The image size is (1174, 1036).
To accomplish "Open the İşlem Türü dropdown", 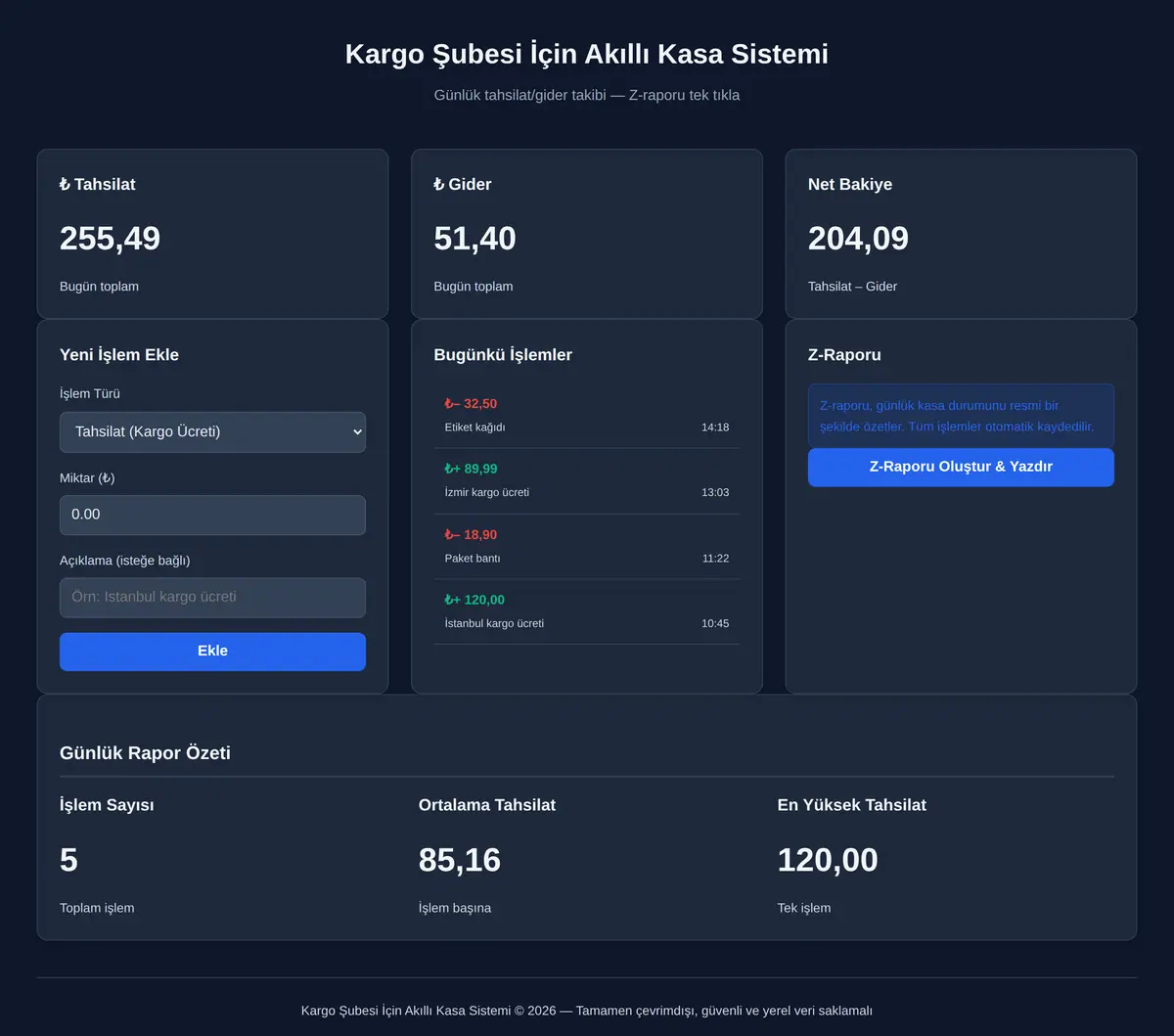I will pos(212,431).
